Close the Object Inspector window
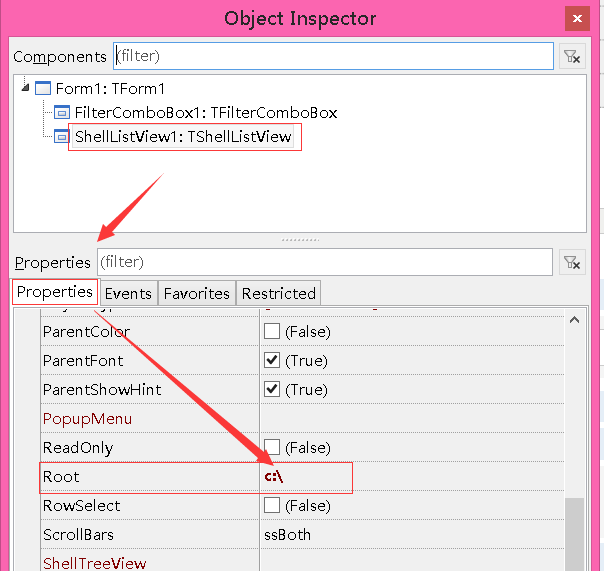Viewport: 604px width, 571px height. (576, 18)
